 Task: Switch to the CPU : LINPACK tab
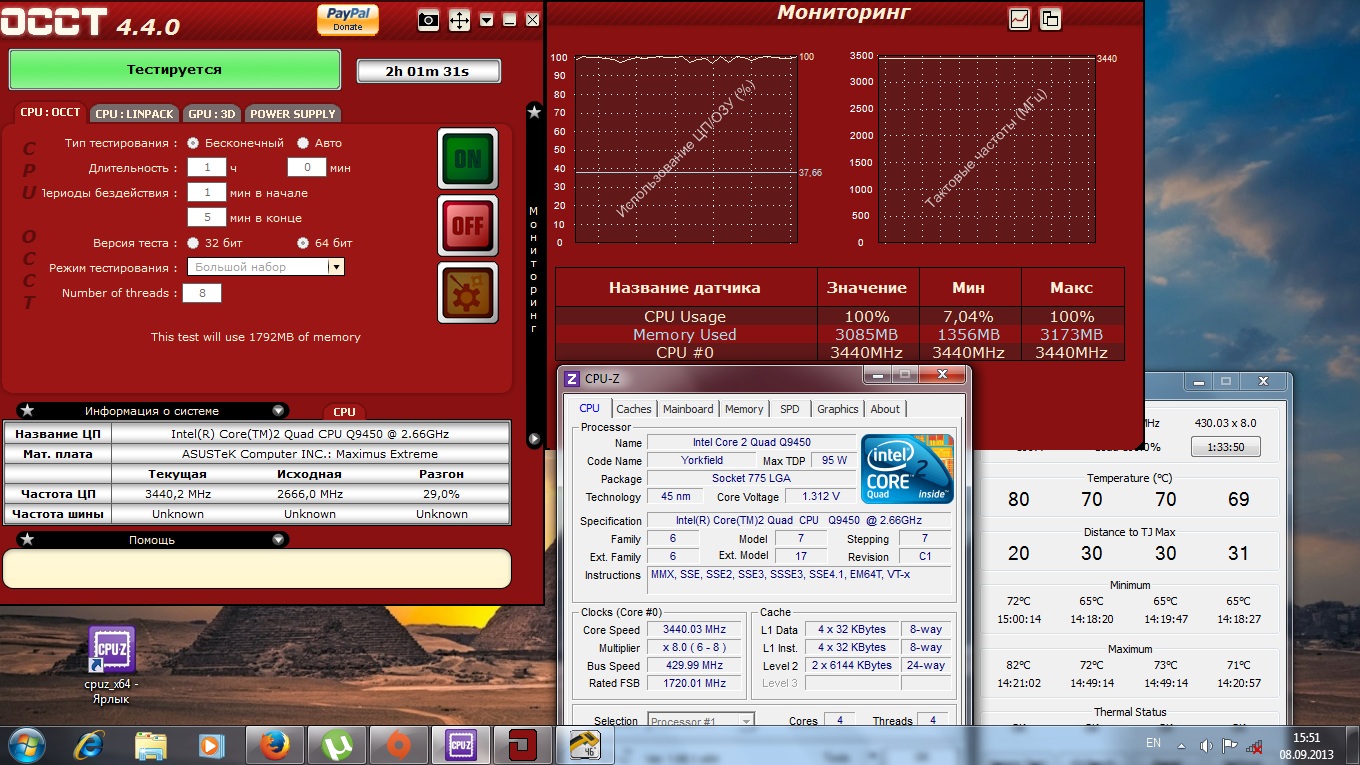coord(135,114)
